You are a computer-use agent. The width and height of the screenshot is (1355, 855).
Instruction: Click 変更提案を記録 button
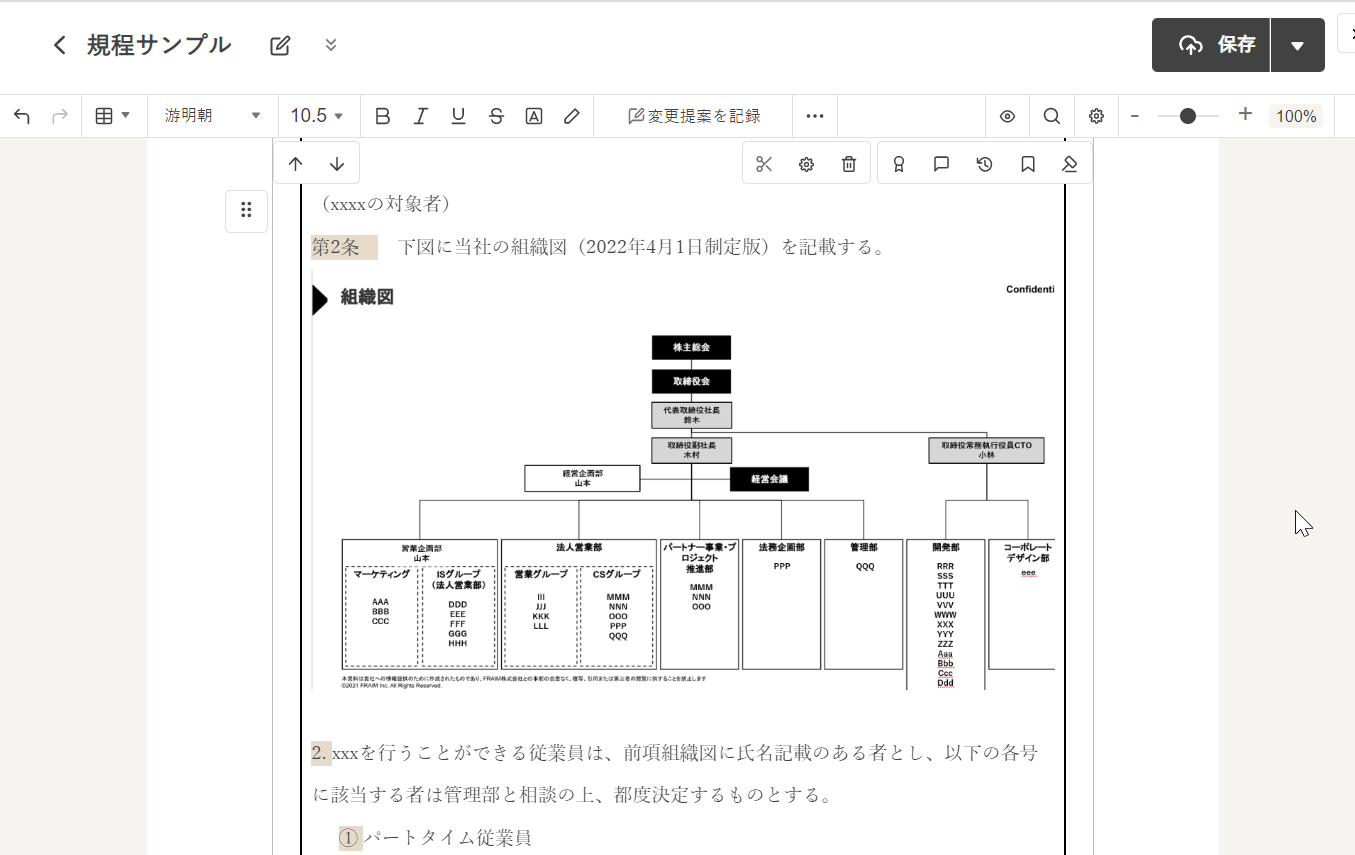(694, 116)
